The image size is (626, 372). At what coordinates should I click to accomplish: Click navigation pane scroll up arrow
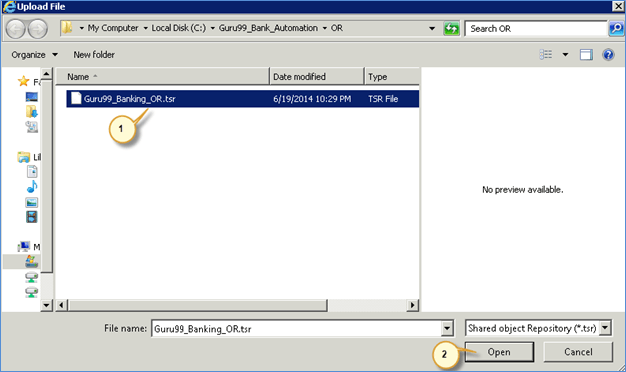[x=46, y=74]
